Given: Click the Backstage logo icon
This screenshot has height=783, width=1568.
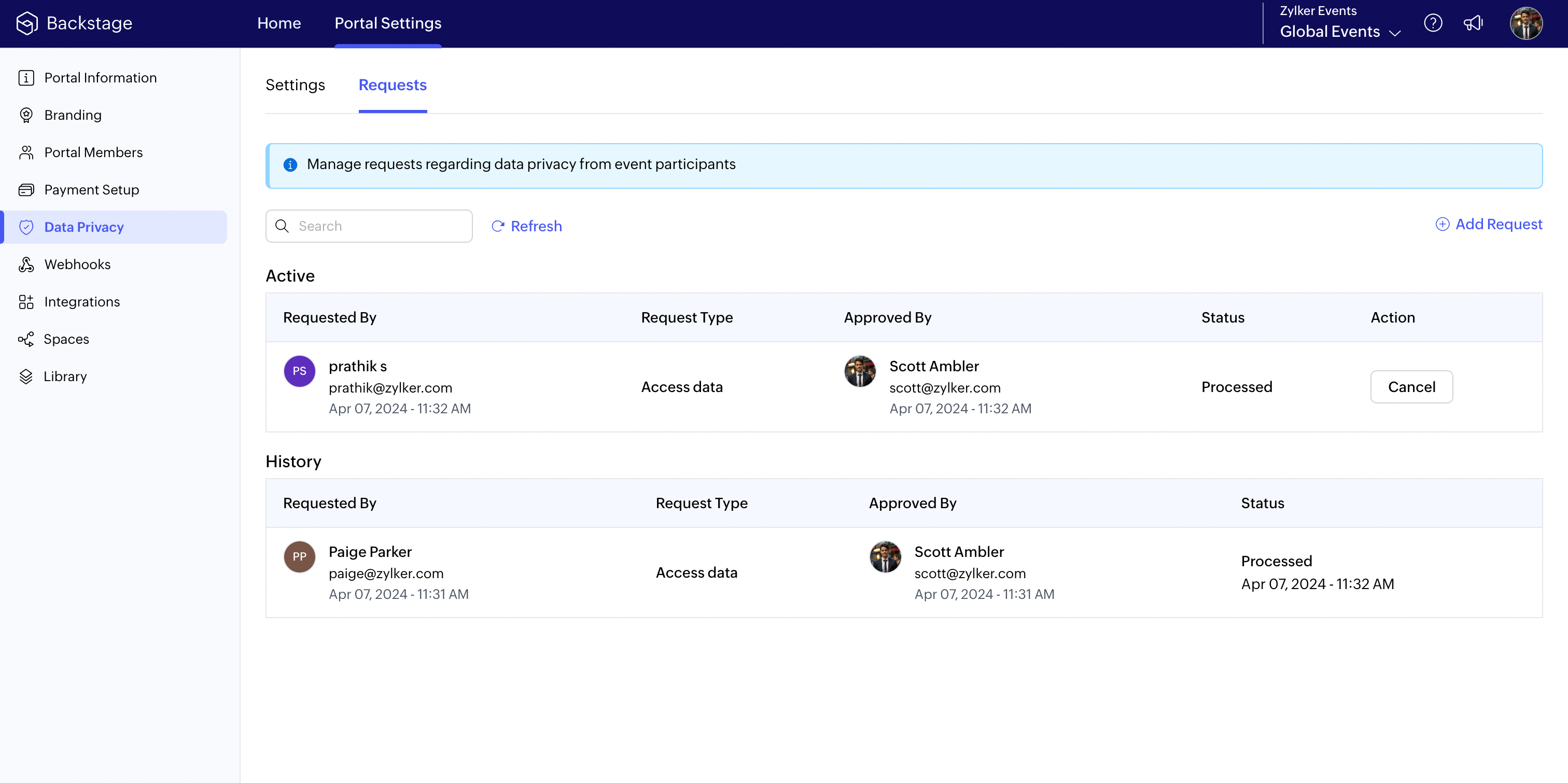Looking at the screenshot, I should pyautogui.click(x=27, y=23).
